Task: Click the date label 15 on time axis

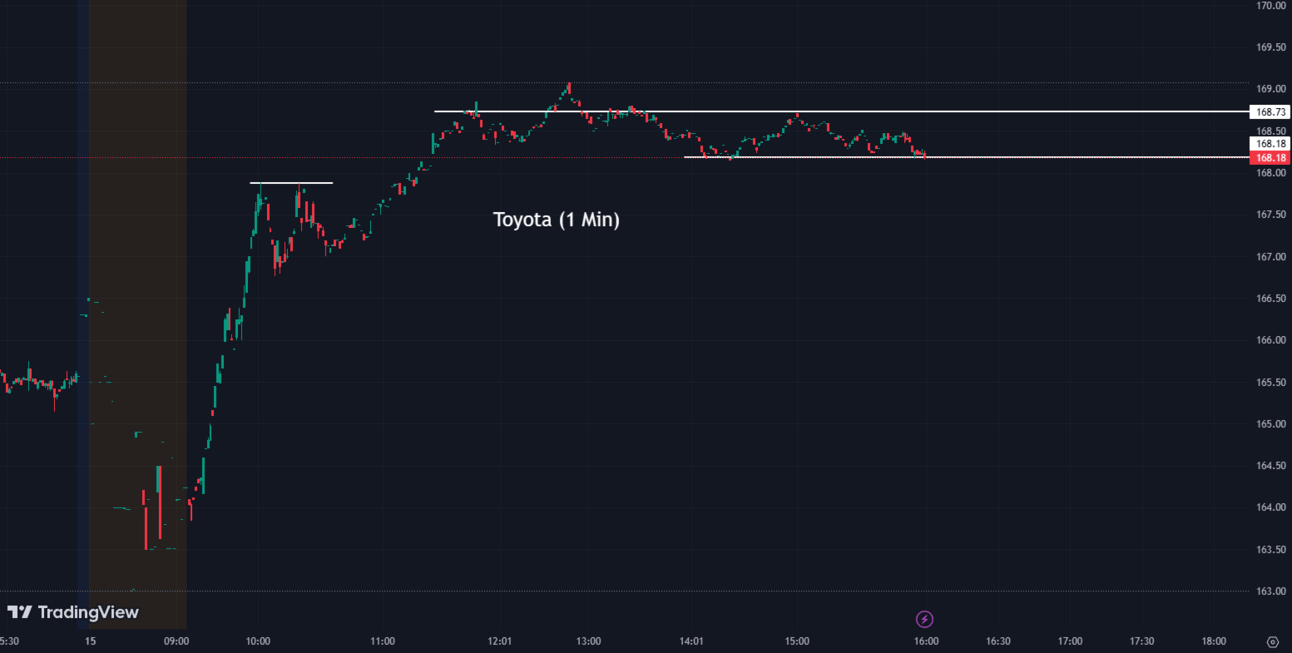Action: (x=90, y=641)
